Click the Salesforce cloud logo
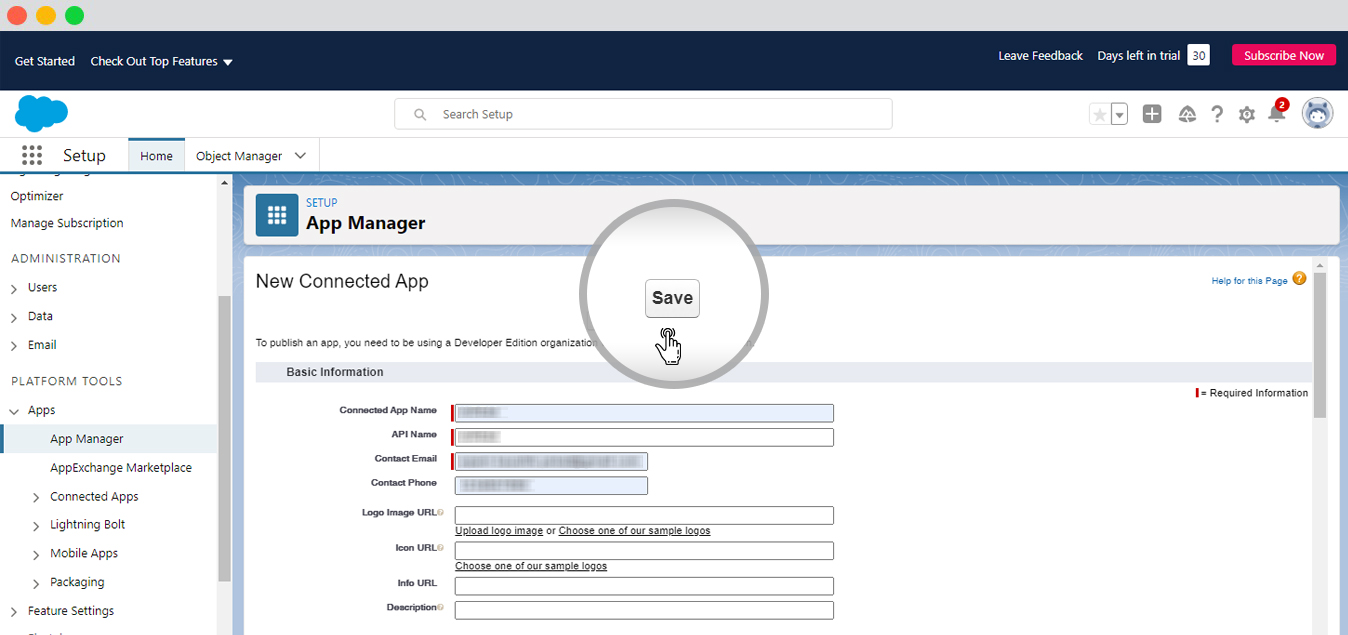 (x=41, y=114)
